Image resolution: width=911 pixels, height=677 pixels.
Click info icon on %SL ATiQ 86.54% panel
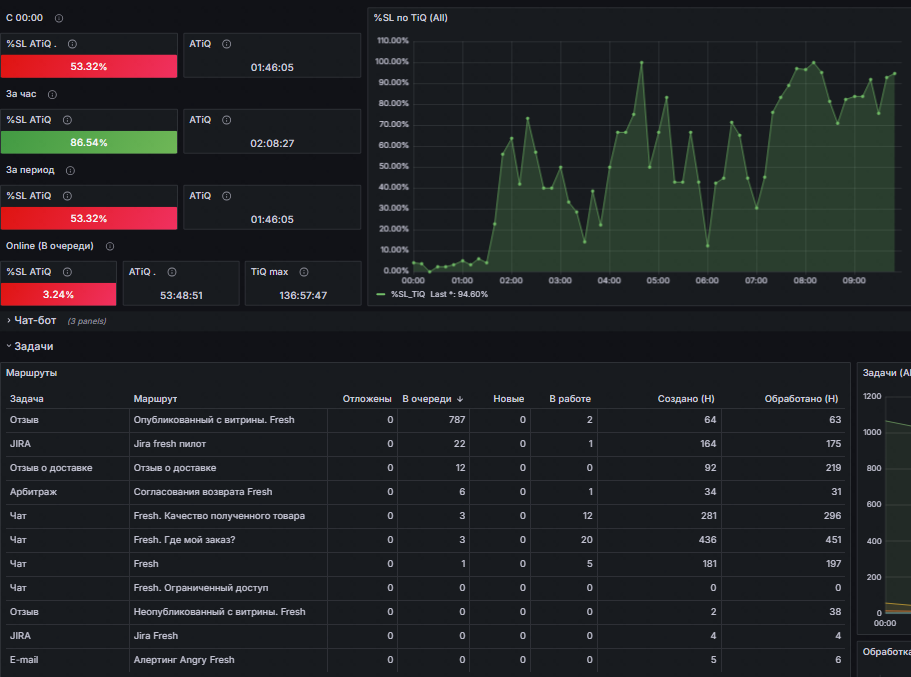point(67,120)
